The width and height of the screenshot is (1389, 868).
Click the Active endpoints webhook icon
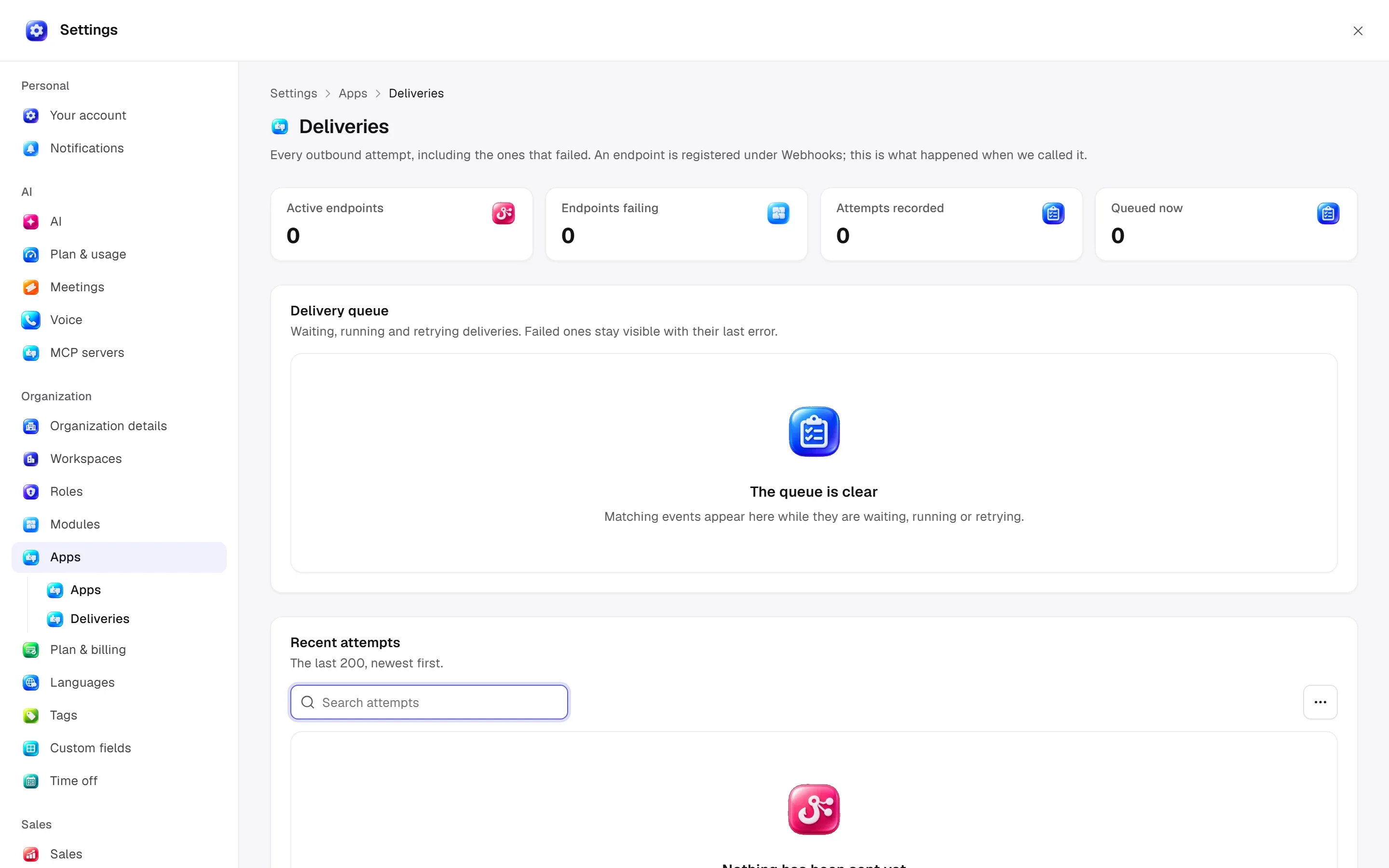point(504,214)
